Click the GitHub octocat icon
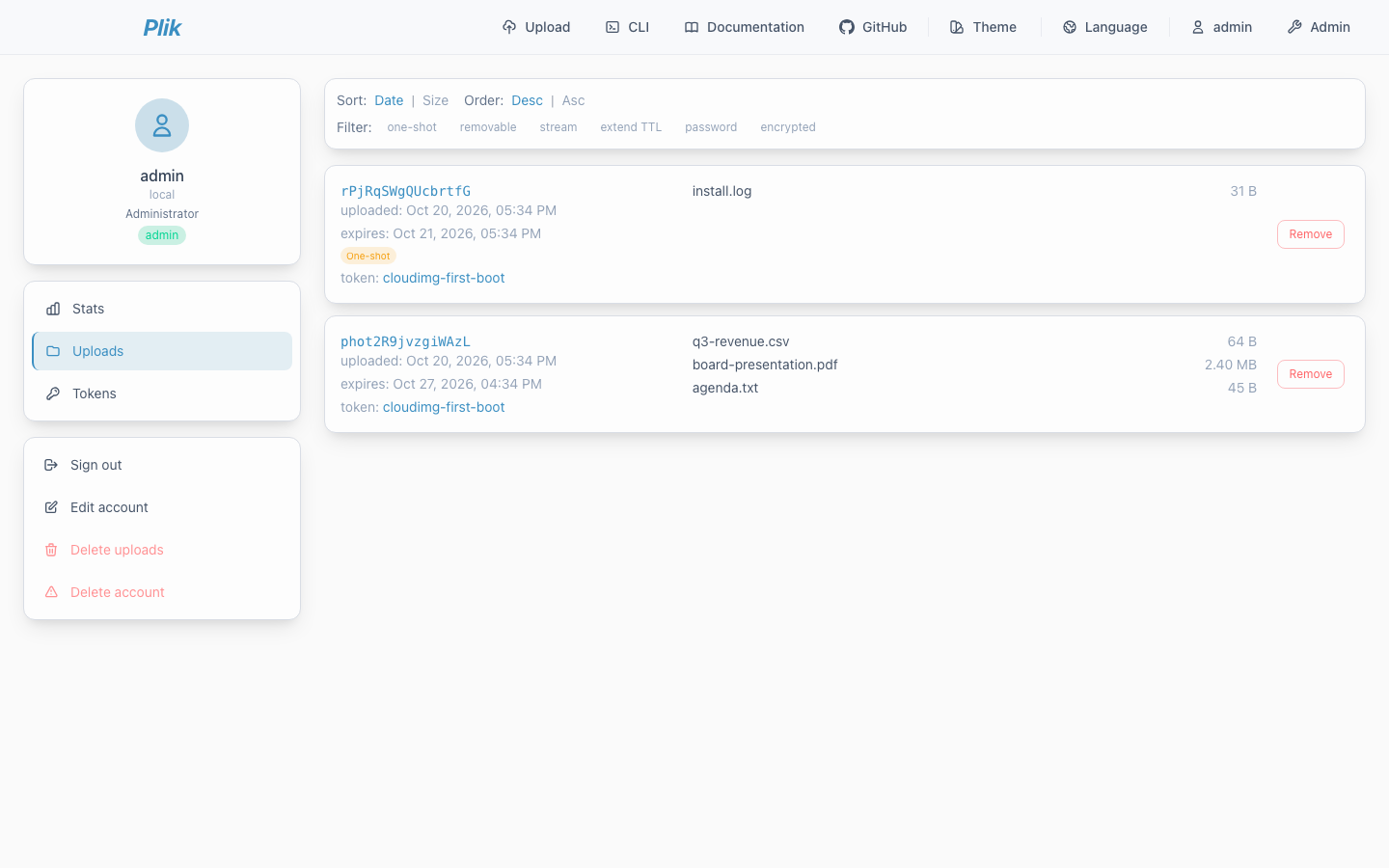The width and height of the screenshot is (1389, 868). (847, 27)
